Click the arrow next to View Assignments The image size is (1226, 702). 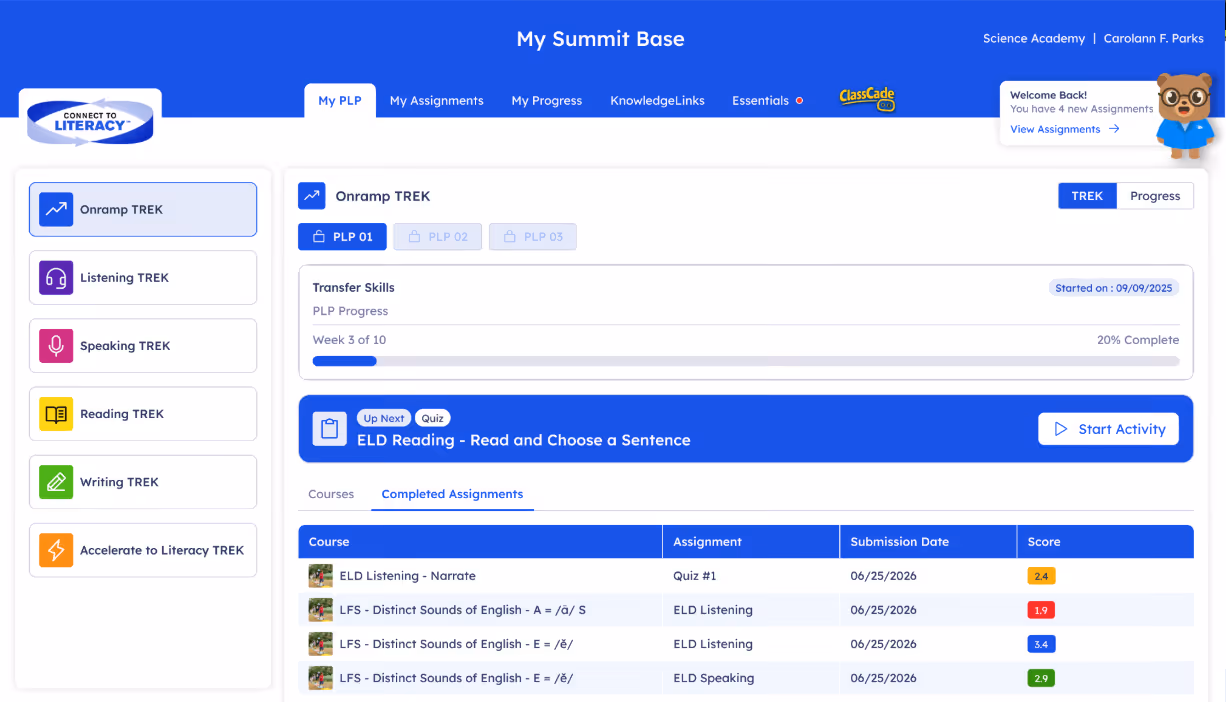point(1114,129)
